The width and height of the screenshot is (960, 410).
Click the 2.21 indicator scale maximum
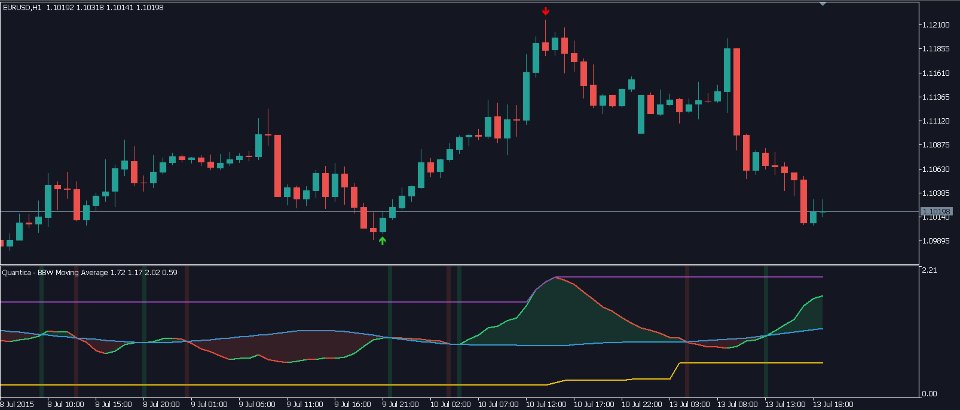[929, 269]
